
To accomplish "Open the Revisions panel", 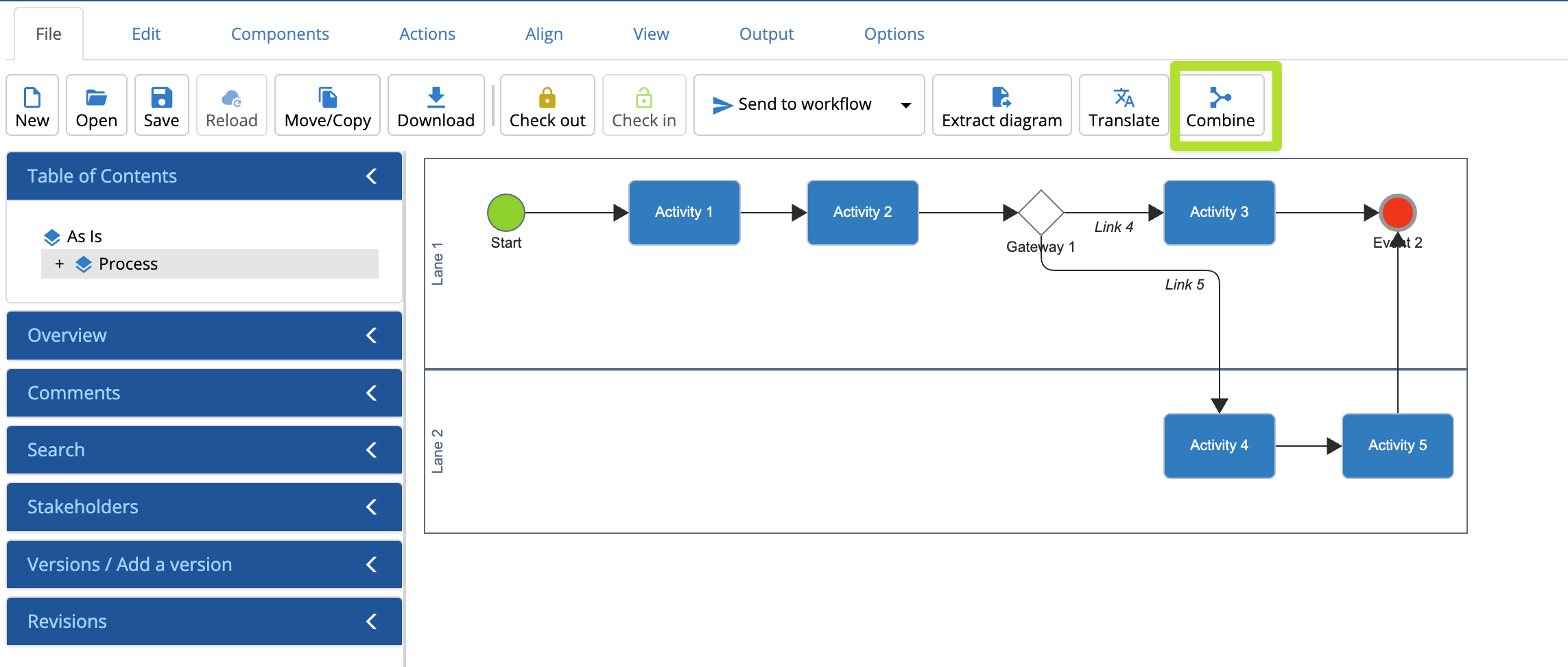I will tap(204, 621).
